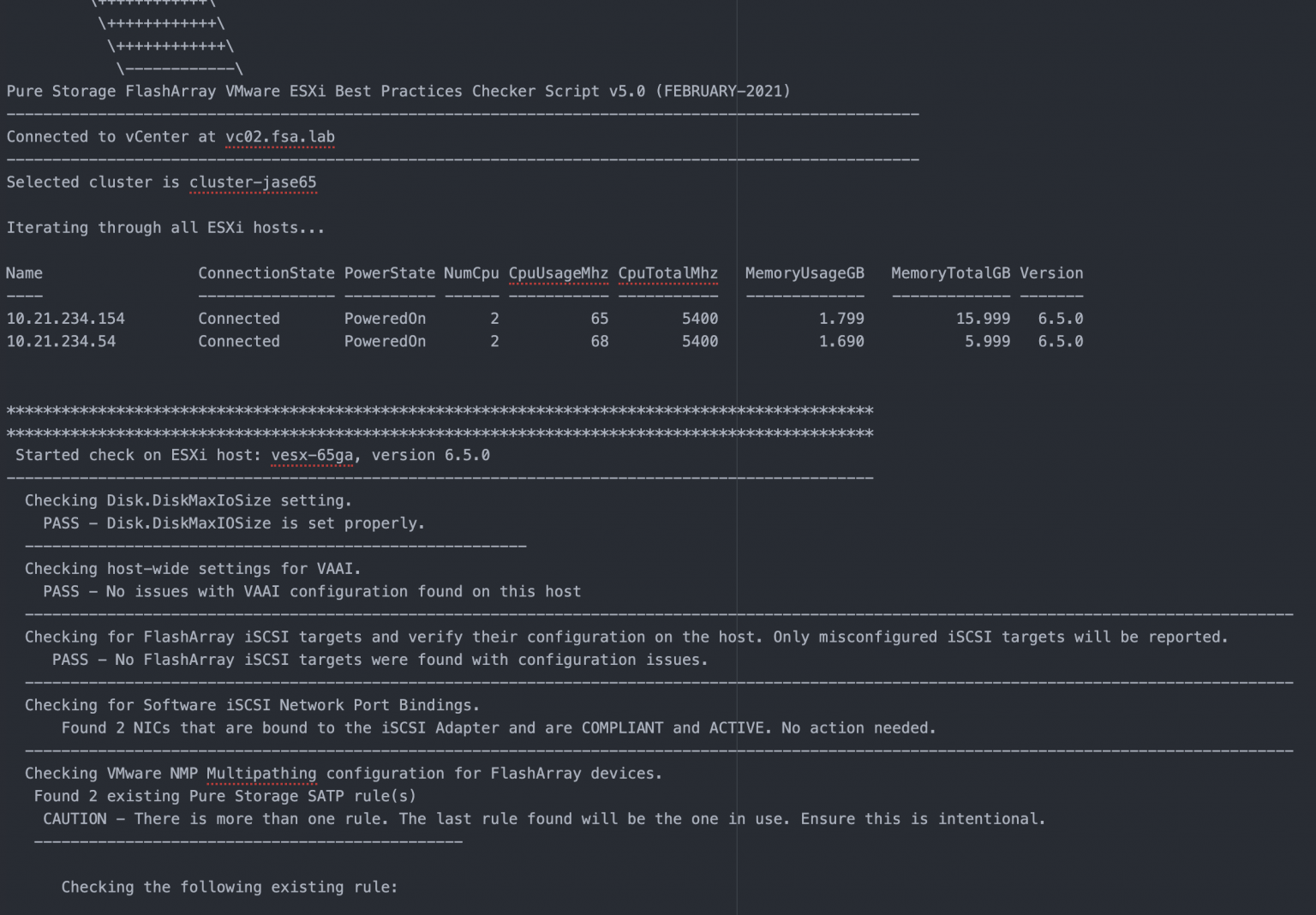This screenshot has height=915, width=1316.
Task: Select the underlined CpuUsageMhz header
Action: click(558, 272)
